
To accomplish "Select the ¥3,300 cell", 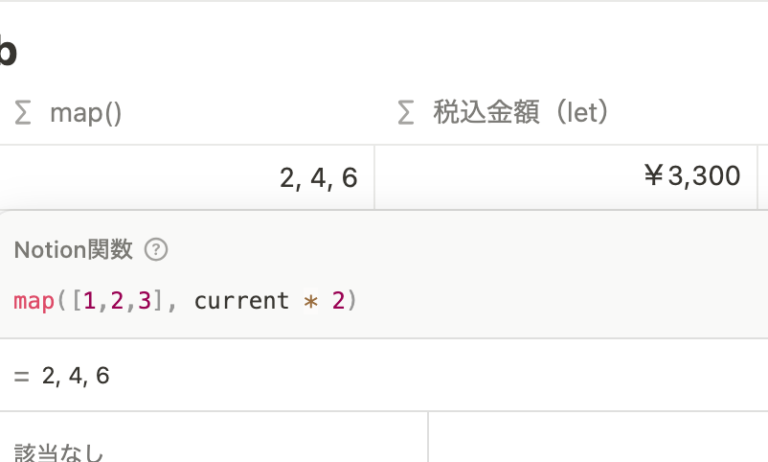I will (x=691, y=177).
